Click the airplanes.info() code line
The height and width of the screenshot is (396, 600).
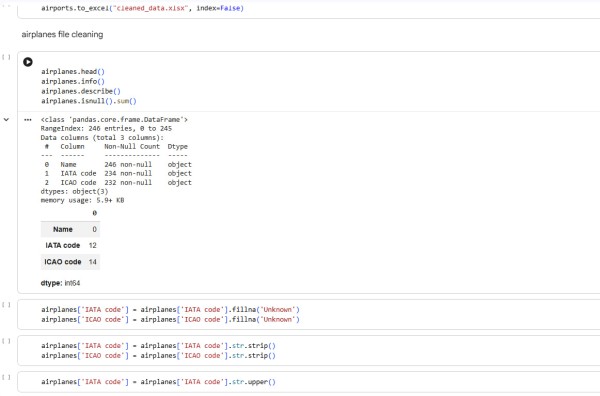click(73, 81)
